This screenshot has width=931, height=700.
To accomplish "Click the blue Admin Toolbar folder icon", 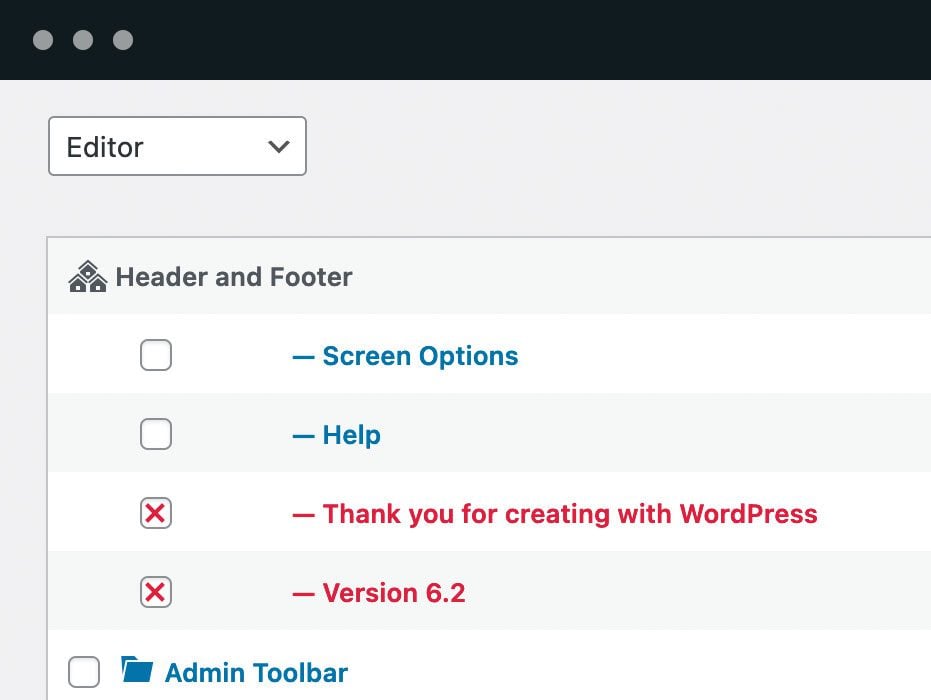I will point(137,669).
